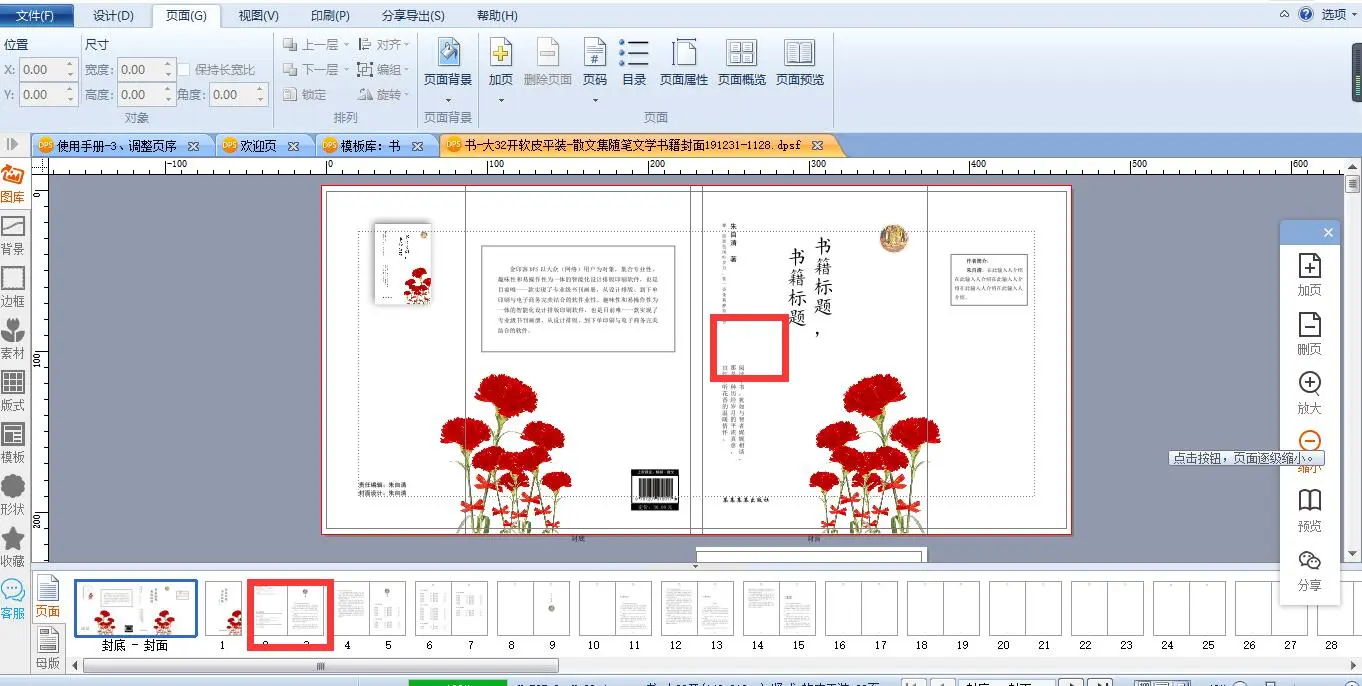Toggle the side panel arrow beside document tabs
1362x686 pixels.
tap(13, 145)
